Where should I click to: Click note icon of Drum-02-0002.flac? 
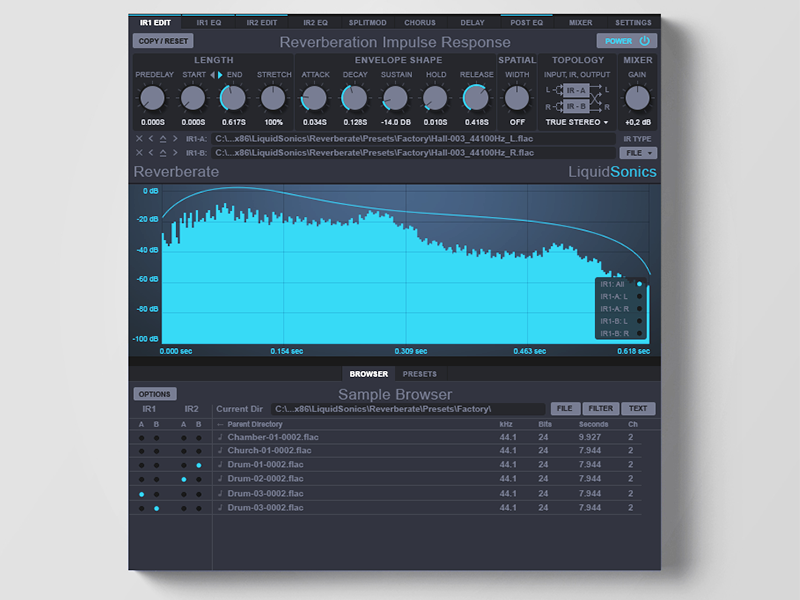pyautogui.click(x=220, y=479)
